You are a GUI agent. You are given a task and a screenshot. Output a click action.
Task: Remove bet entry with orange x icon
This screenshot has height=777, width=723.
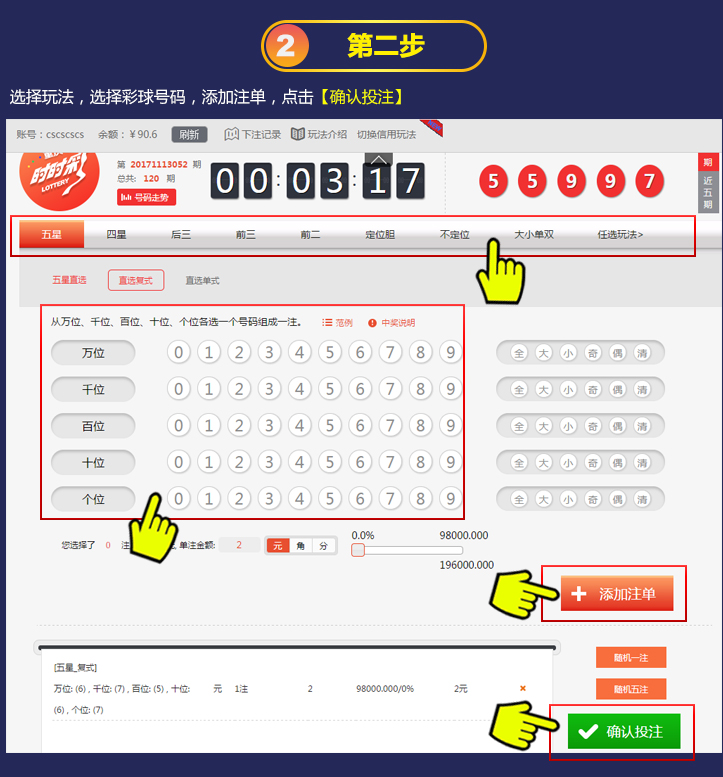tap(522, 688)
